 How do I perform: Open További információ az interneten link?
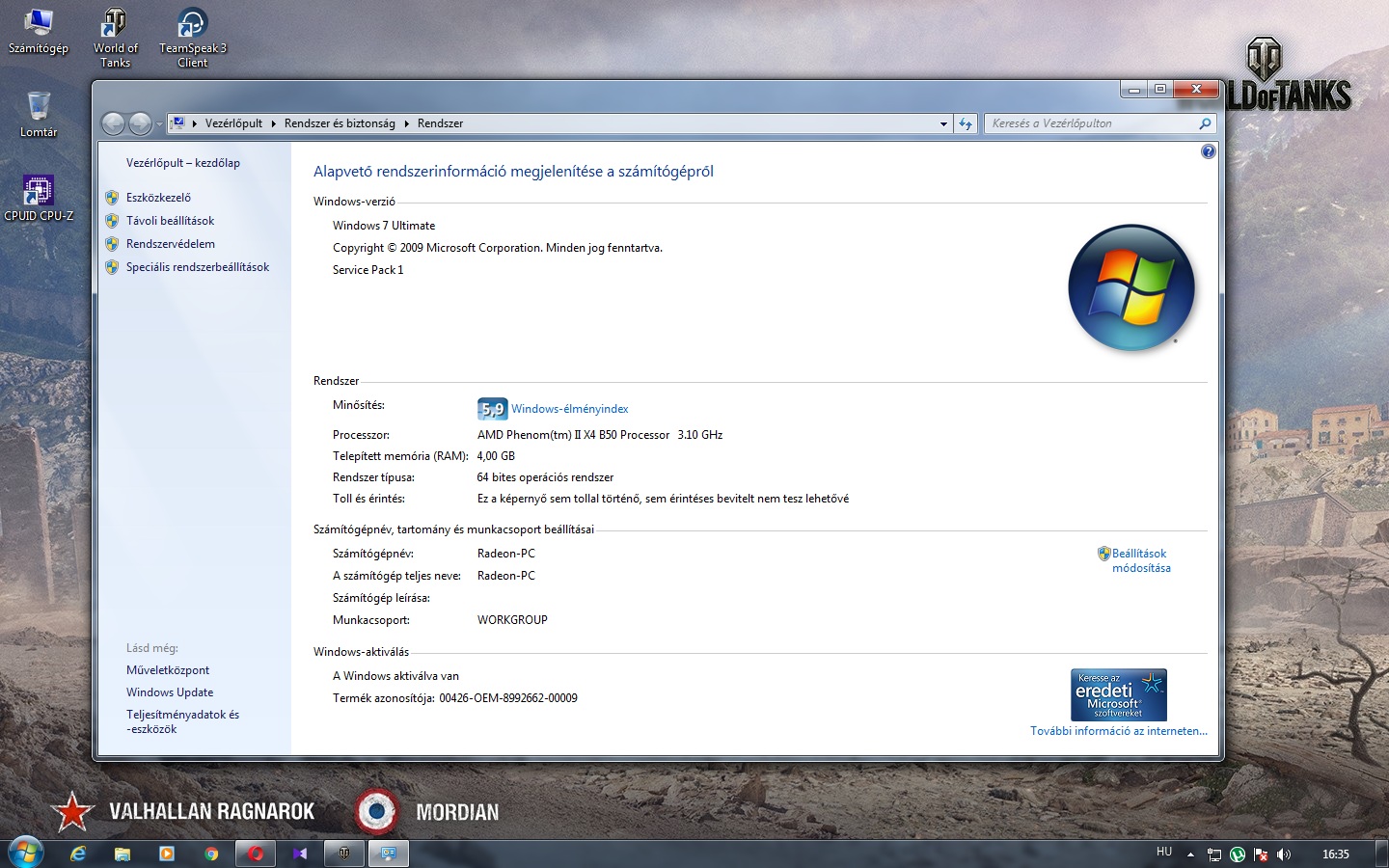1119,731
